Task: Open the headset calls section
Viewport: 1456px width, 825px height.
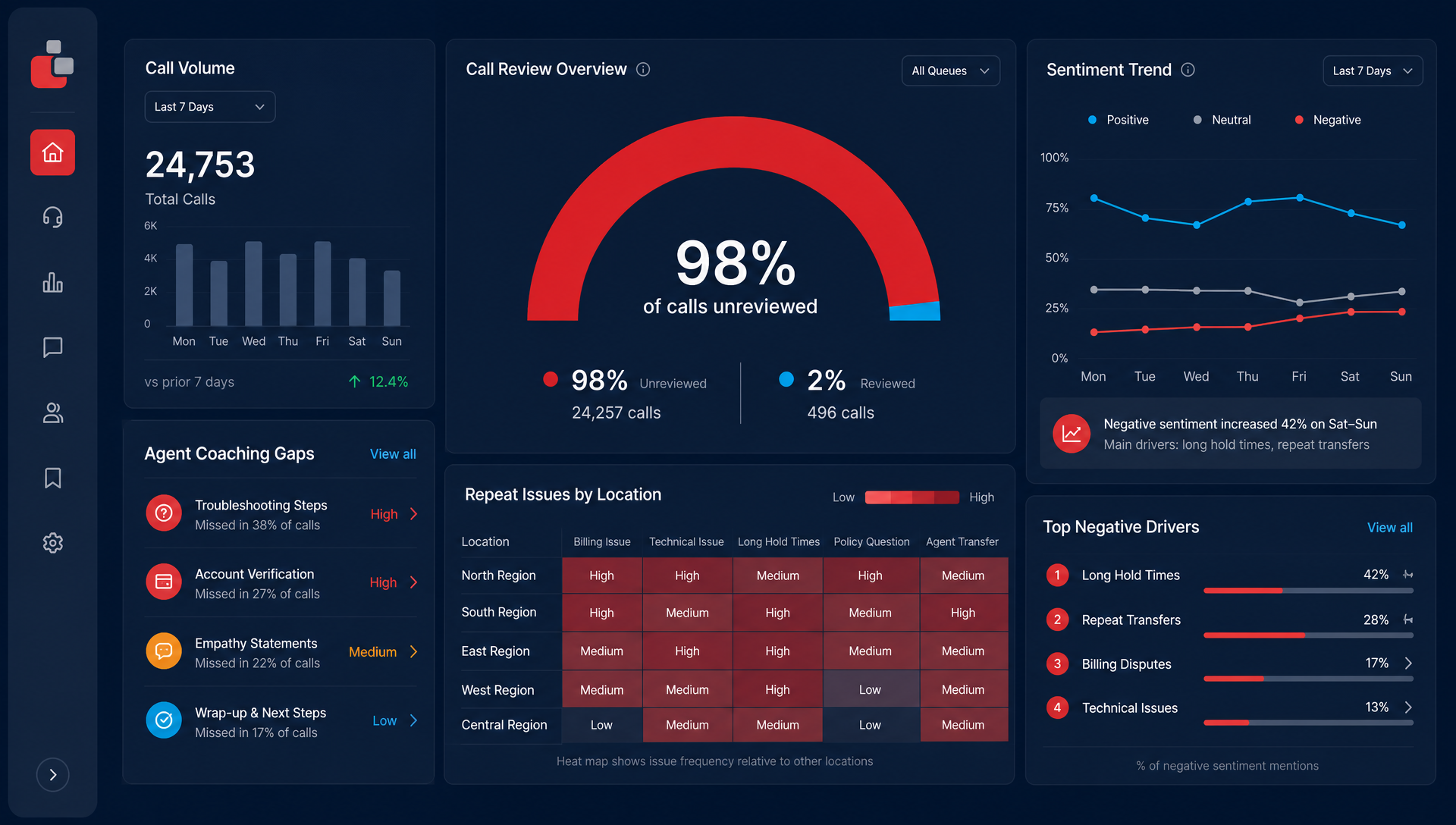Action: 52,218
